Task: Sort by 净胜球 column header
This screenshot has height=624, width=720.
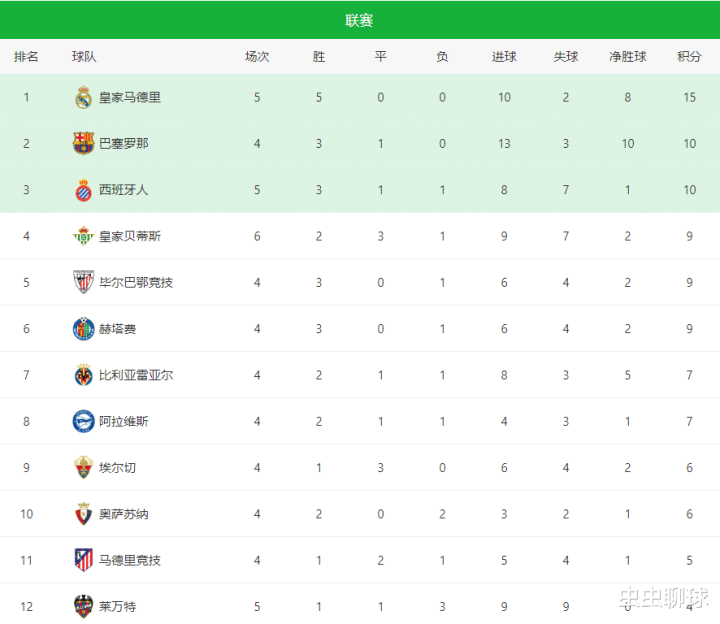Action: coord(628,57)
